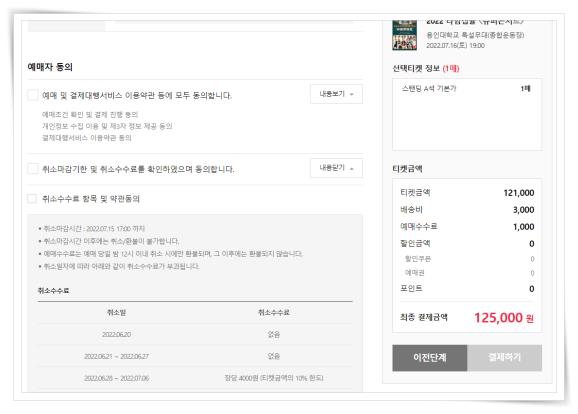The height and width of the screenshot is (414, 578).
Task: Click the 2022.06.28 ~ 2022.07.06 date cell
Action: (116, 378)
